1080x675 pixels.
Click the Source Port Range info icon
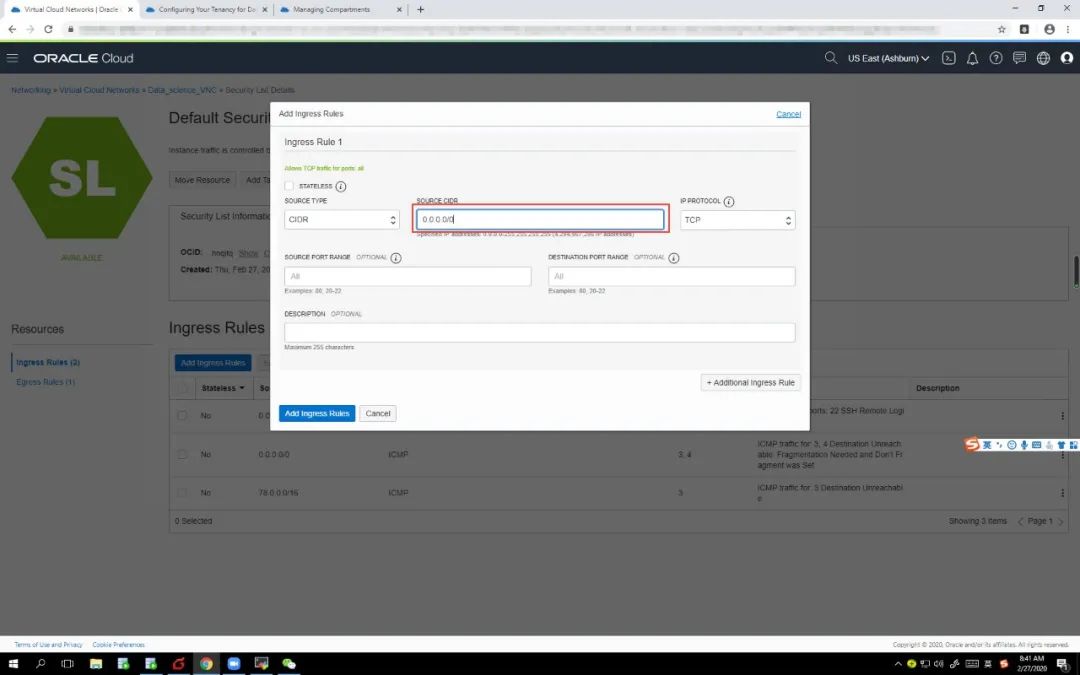(x=395, y=258)
